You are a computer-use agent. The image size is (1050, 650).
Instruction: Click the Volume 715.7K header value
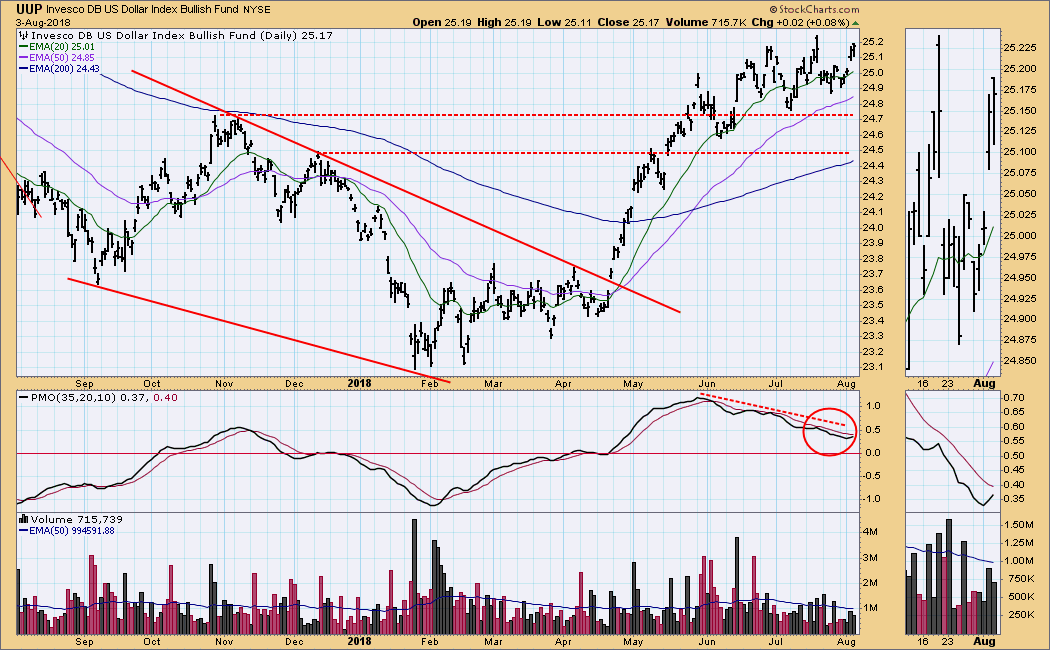pos(704,22)
